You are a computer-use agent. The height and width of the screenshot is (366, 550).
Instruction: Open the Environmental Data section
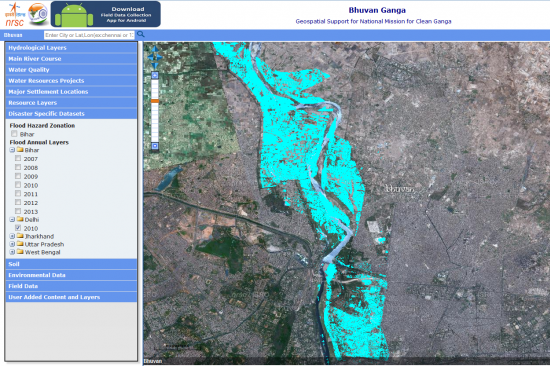click(71, 275)
